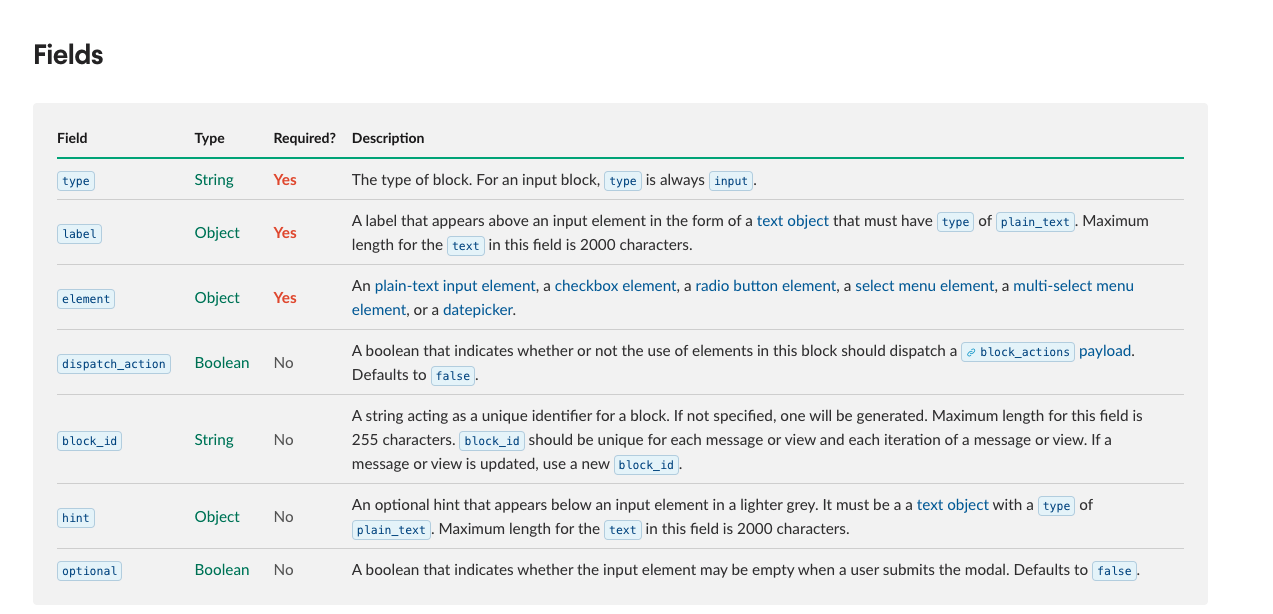Image resolution: width=1273 pixels, height=614 pixels.
Task: Click No in the block_id row
Action: 284,439
